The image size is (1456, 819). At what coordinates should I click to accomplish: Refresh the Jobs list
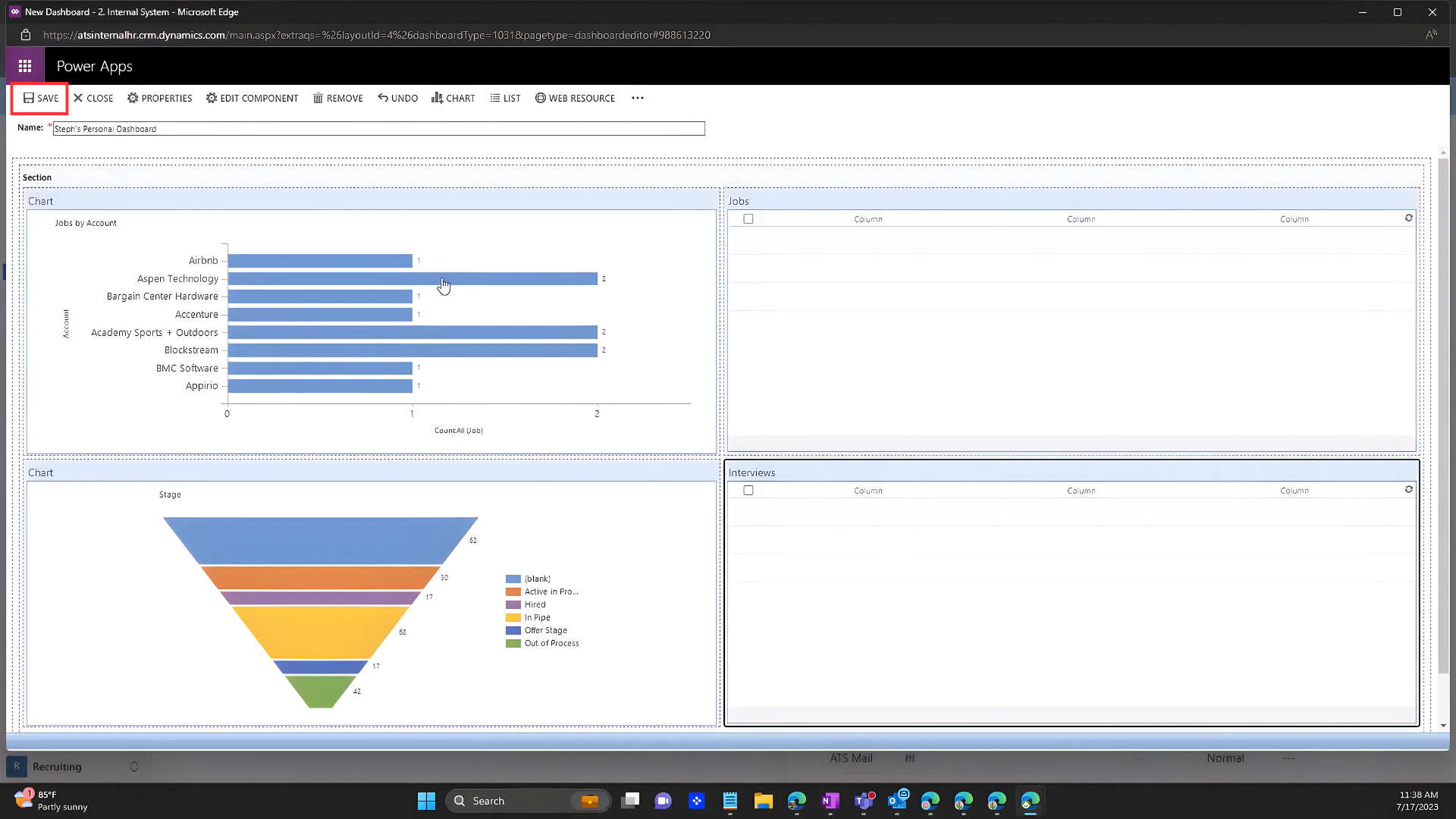[1409, 218]
